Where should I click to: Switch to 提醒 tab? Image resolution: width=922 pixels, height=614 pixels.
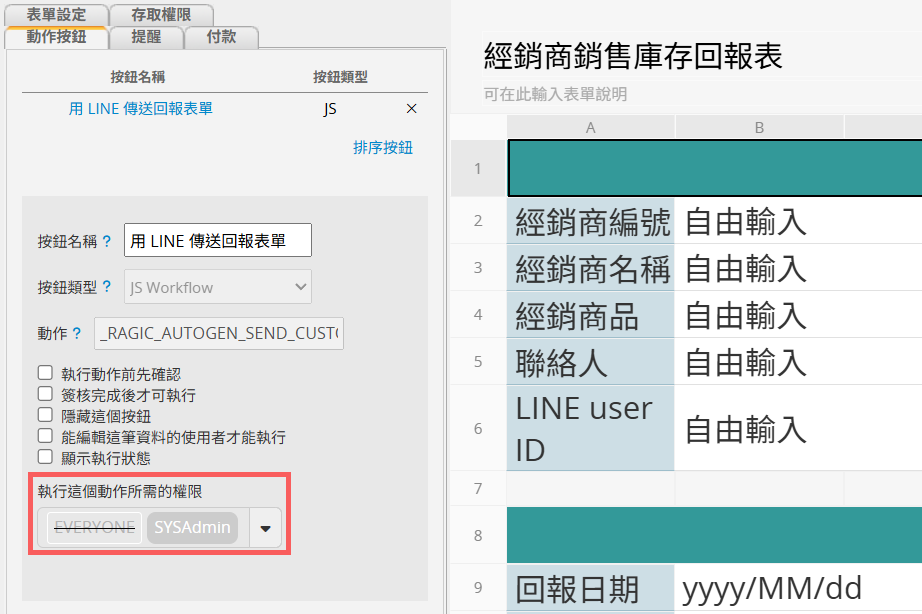146,37
